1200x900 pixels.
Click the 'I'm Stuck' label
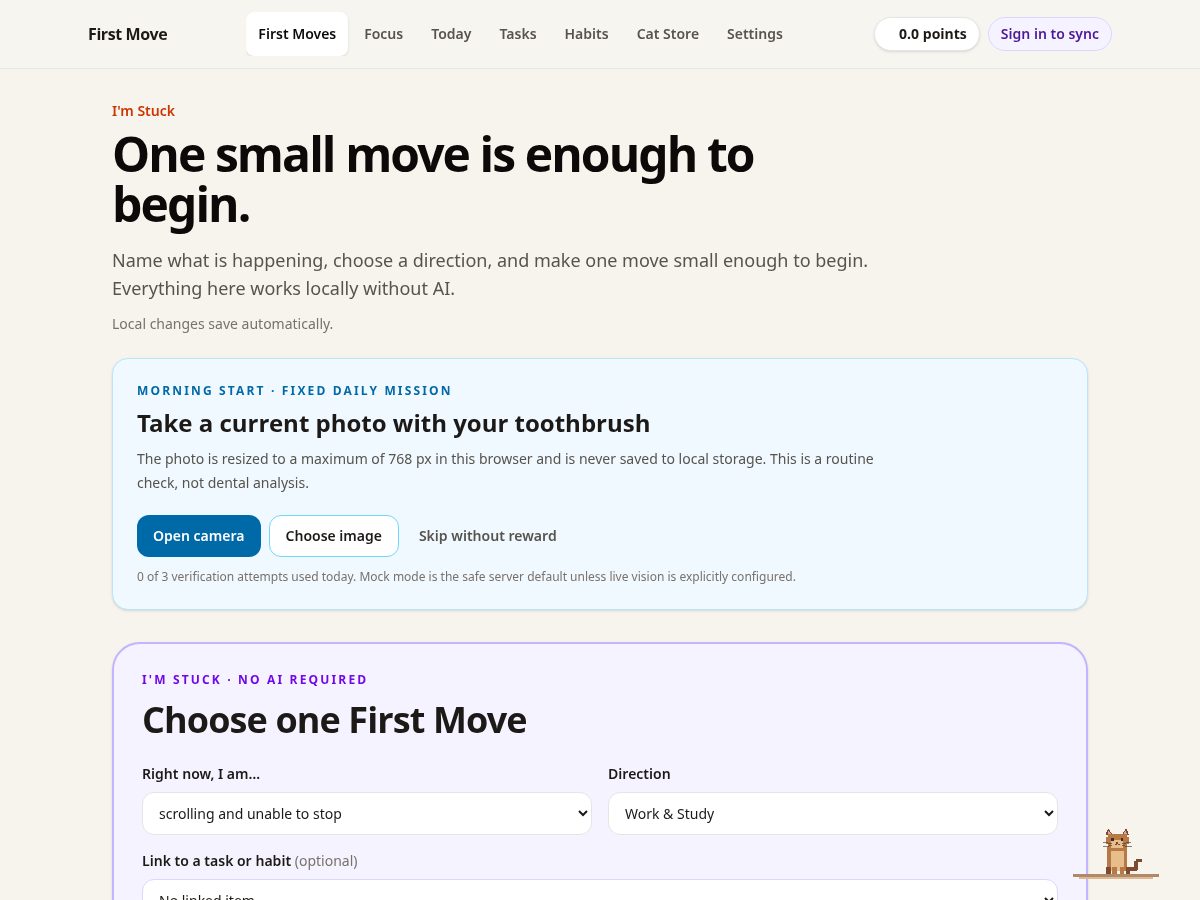(143, 111)
